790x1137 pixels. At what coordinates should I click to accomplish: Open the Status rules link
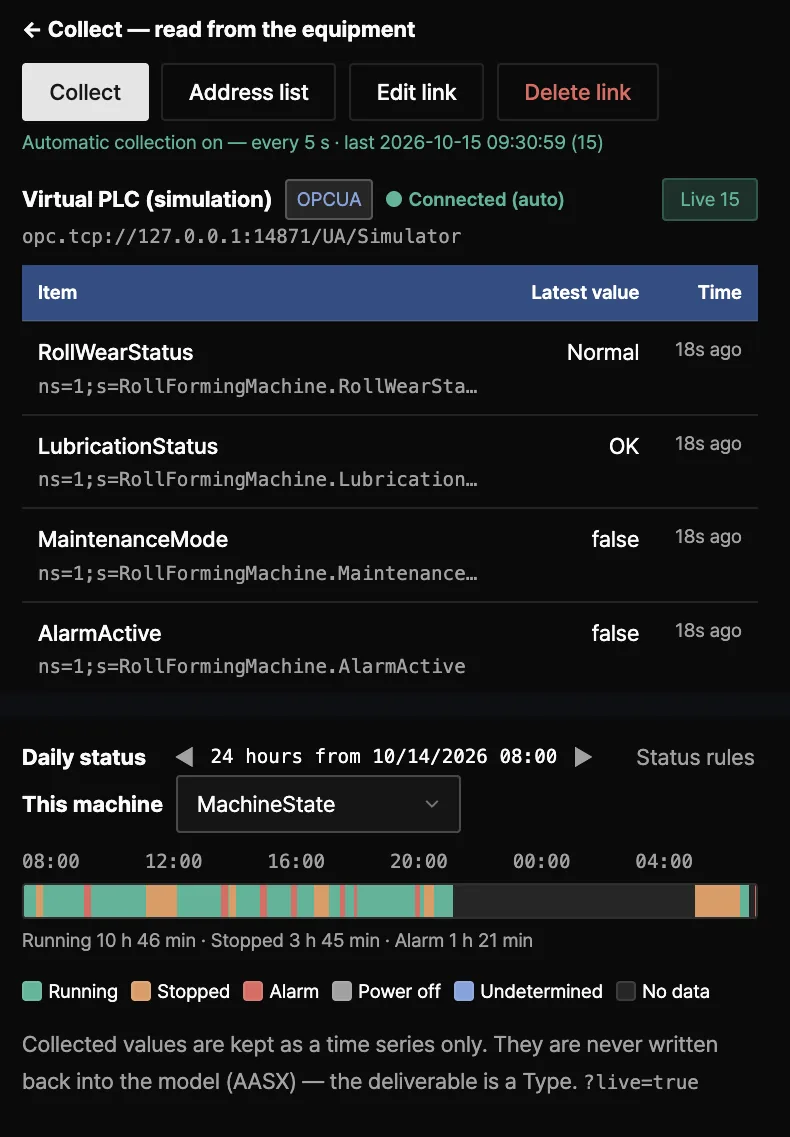click(695, 757)
